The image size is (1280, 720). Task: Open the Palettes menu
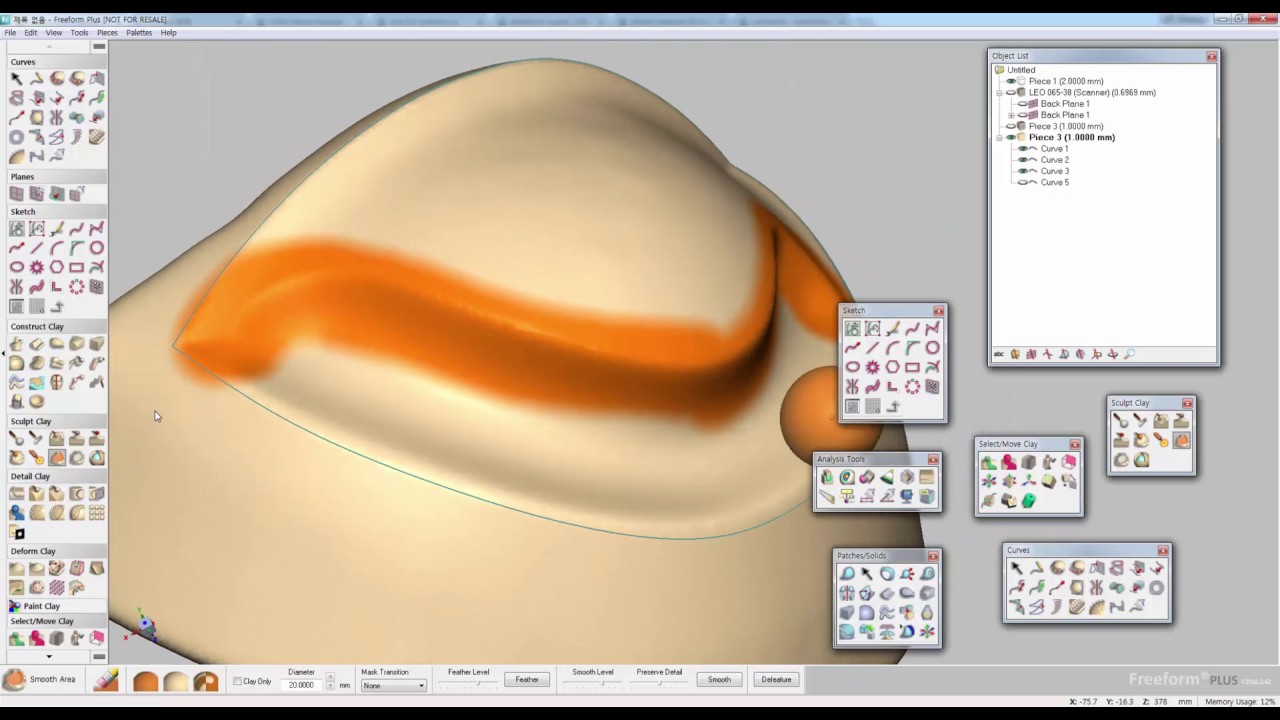(x=139, y=33)
